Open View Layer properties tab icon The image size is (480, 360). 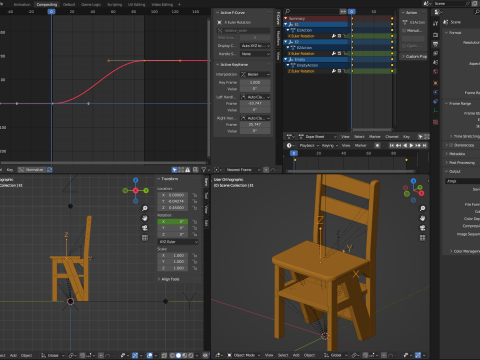click(x=435, y=53)
